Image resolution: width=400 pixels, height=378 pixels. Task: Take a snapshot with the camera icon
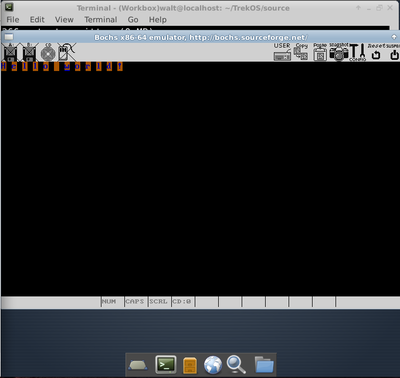coord(339,52)
